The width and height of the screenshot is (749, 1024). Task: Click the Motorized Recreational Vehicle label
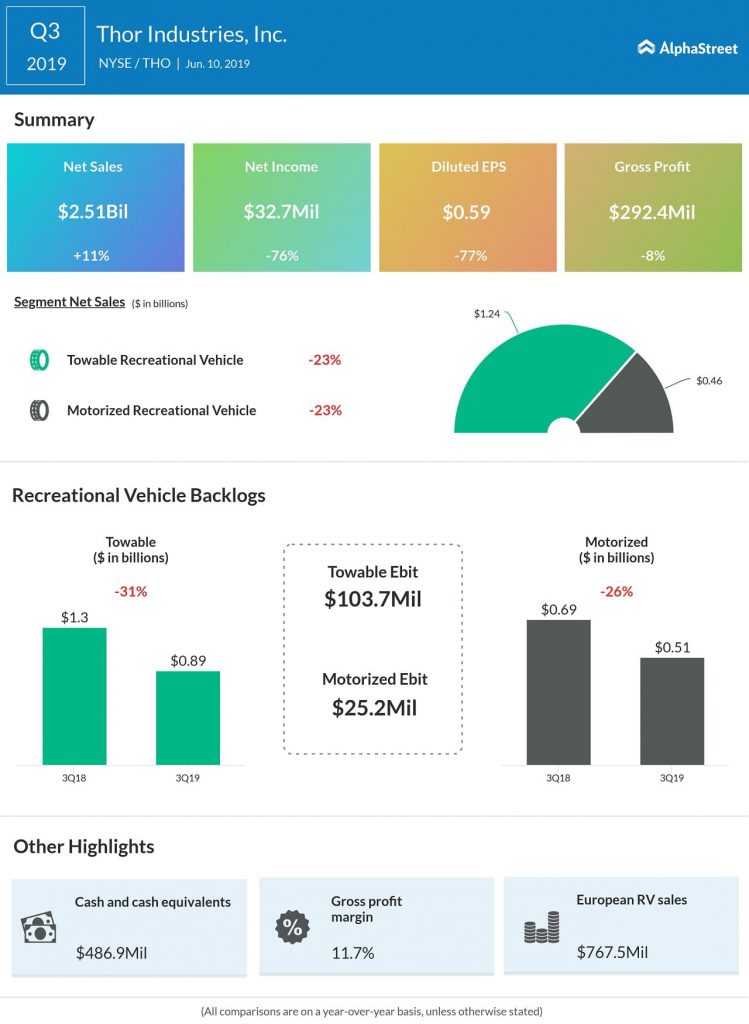(x=161, y=410)
